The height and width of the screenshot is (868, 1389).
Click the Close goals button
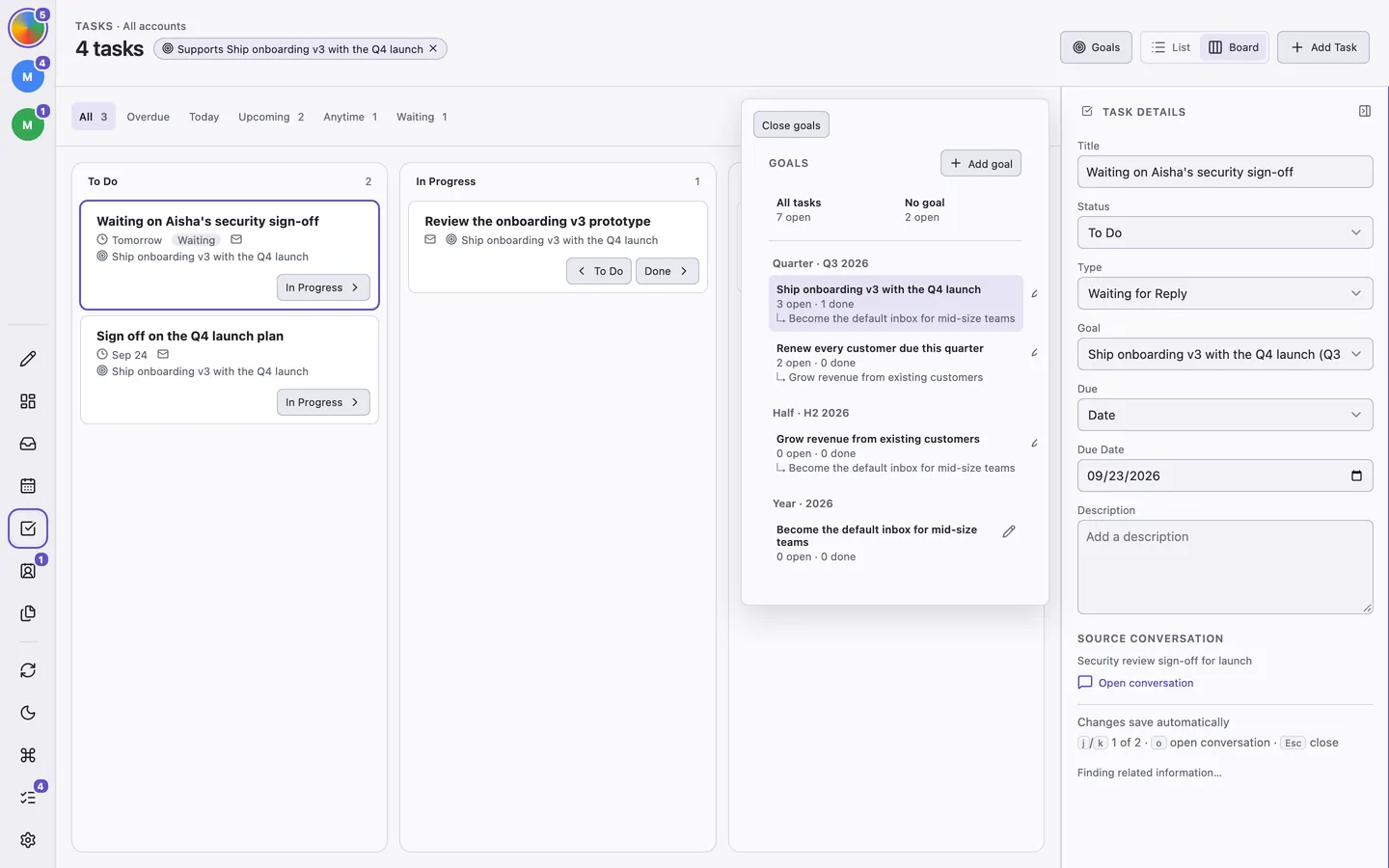point(791,125)
